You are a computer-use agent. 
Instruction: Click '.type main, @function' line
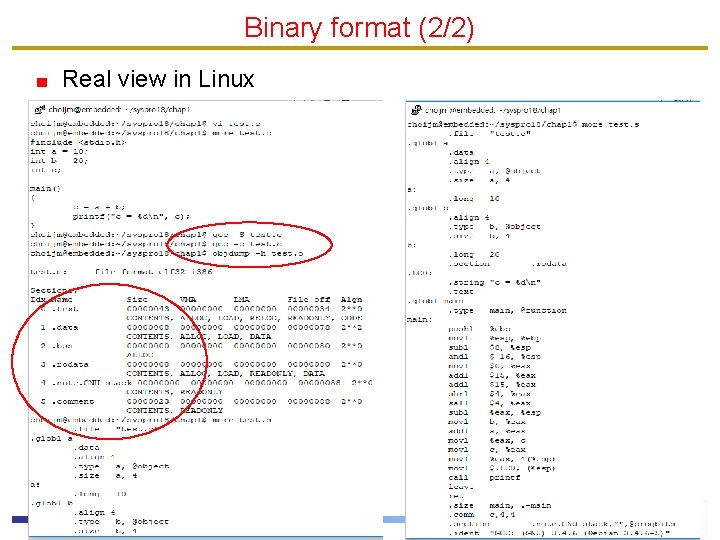507,310
